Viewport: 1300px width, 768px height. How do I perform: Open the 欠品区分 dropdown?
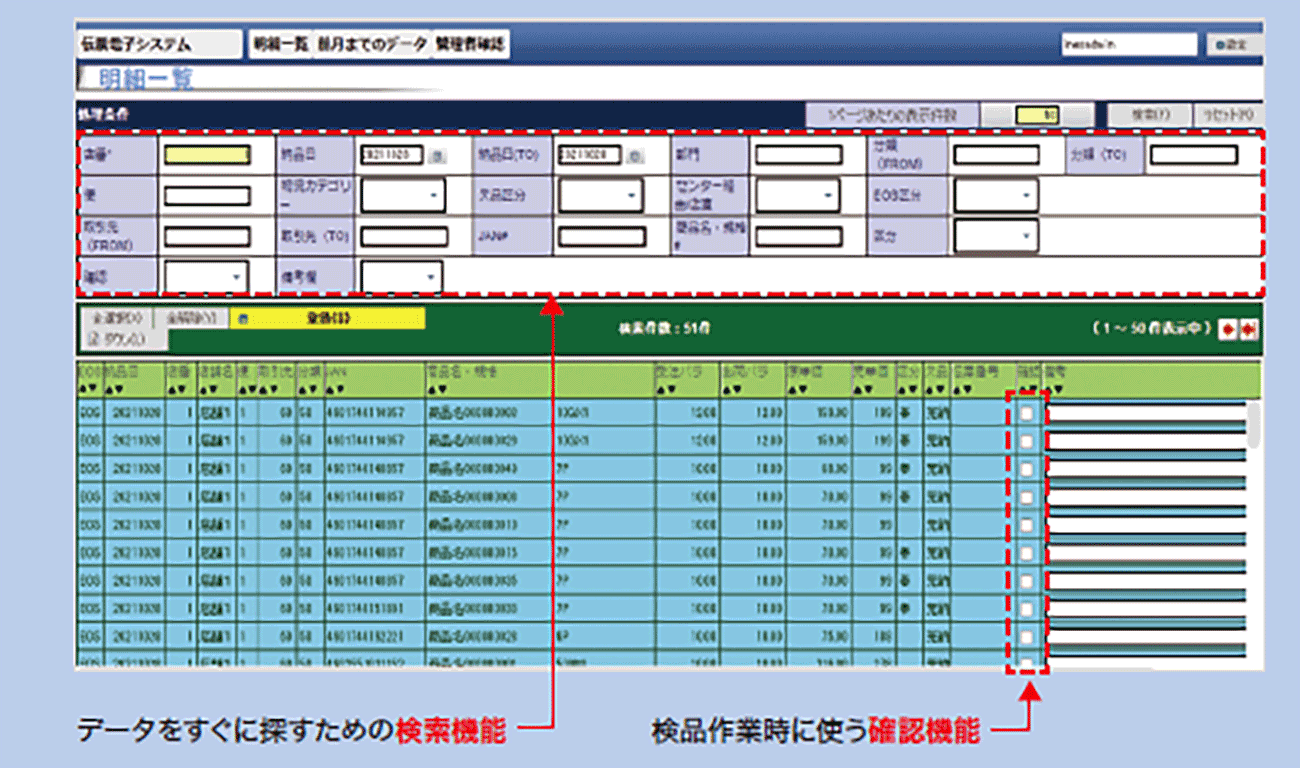click(600, 195)
